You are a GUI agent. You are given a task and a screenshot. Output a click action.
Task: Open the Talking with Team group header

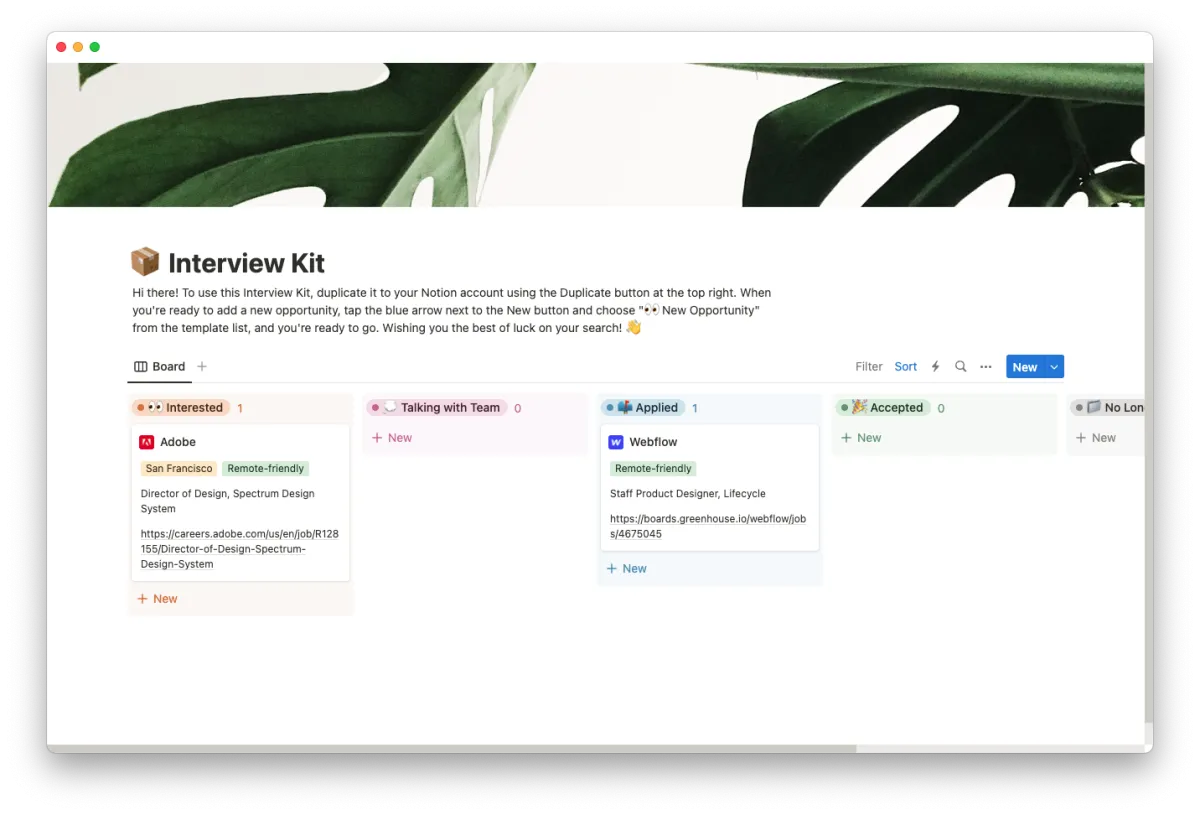click(x=437, y=408)
